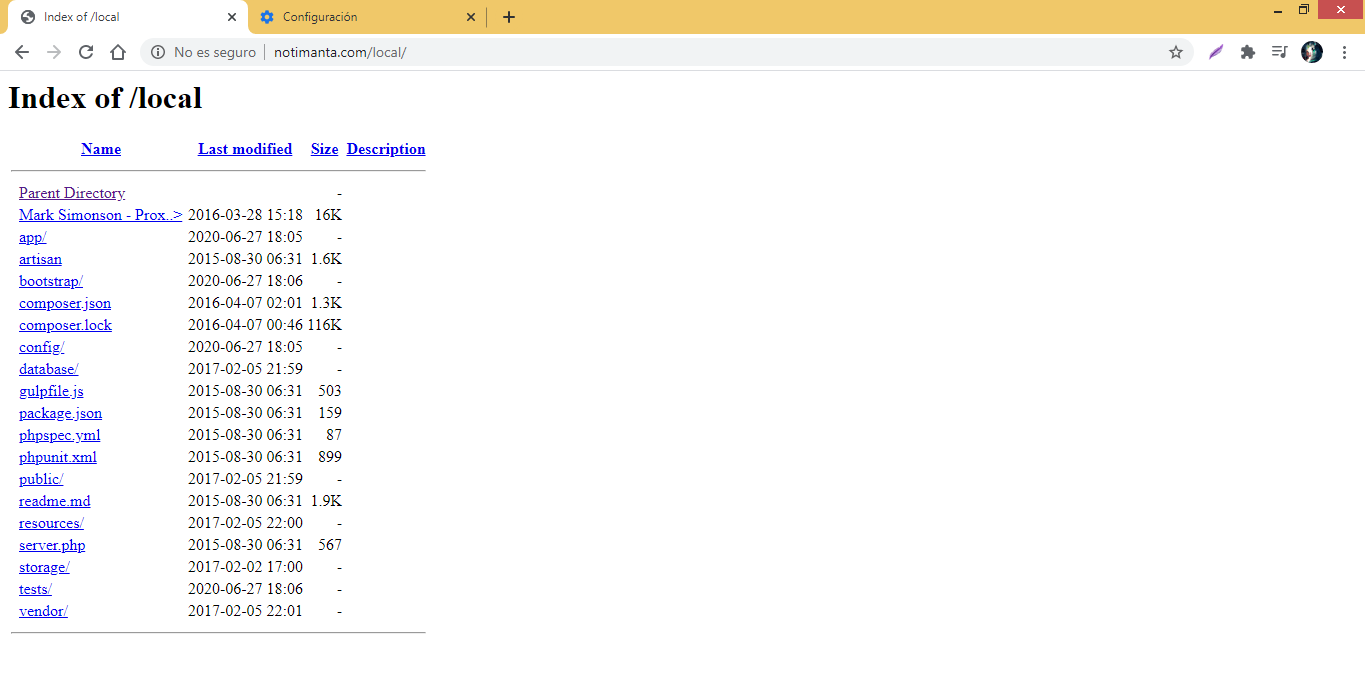Open the extensions puzzle menu
Screen dimensions: 1365x678
[1248, 52]
